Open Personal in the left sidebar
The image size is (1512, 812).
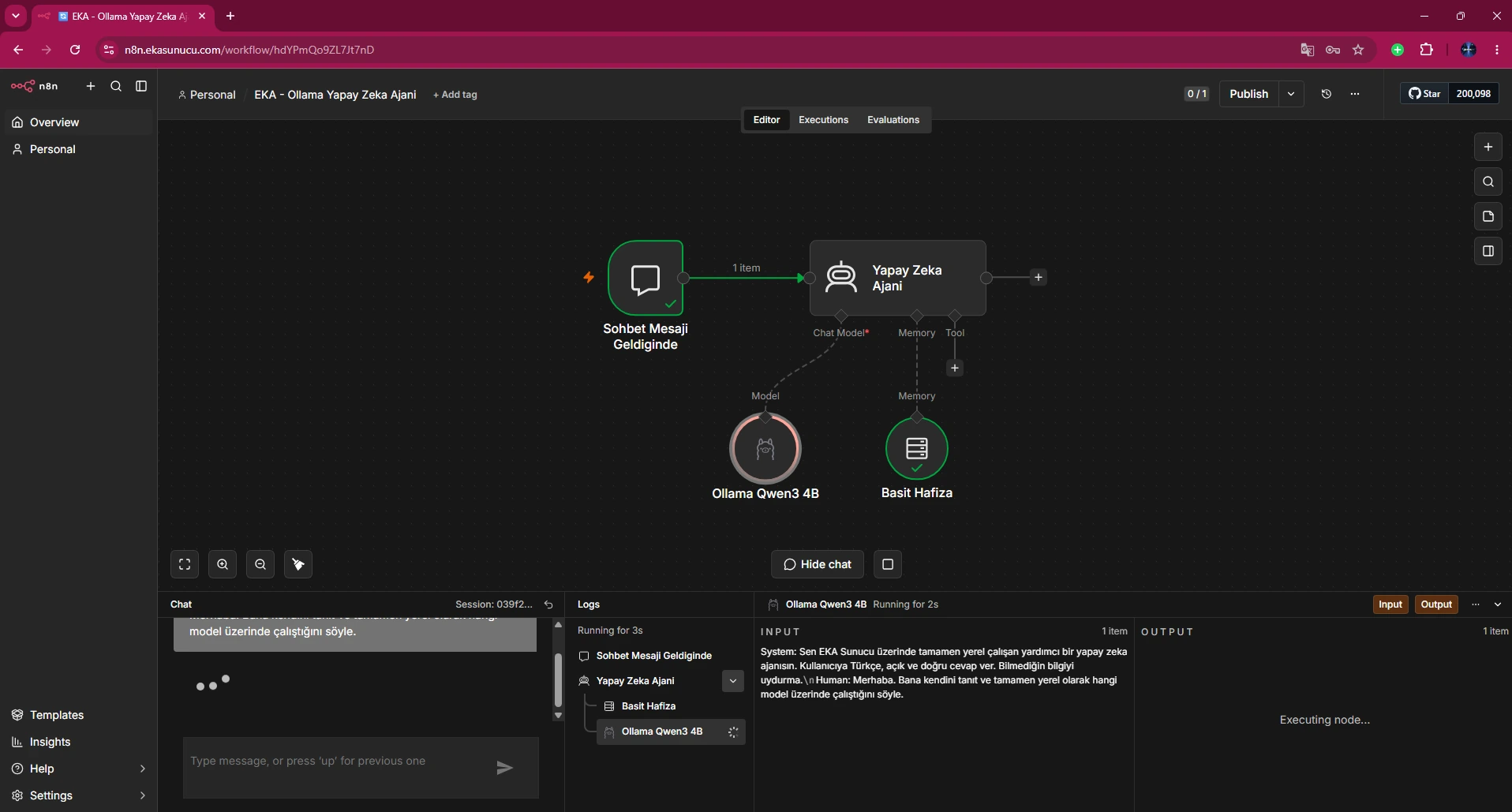77,149
